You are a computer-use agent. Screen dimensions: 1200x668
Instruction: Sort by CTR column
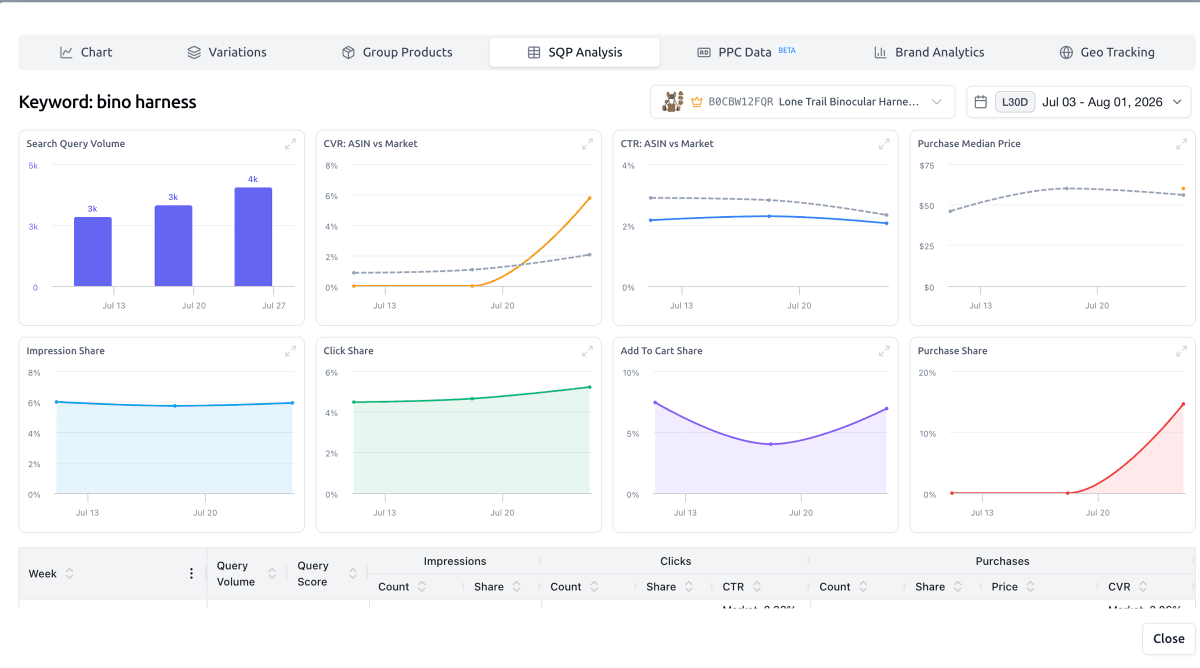coord(757,587)
